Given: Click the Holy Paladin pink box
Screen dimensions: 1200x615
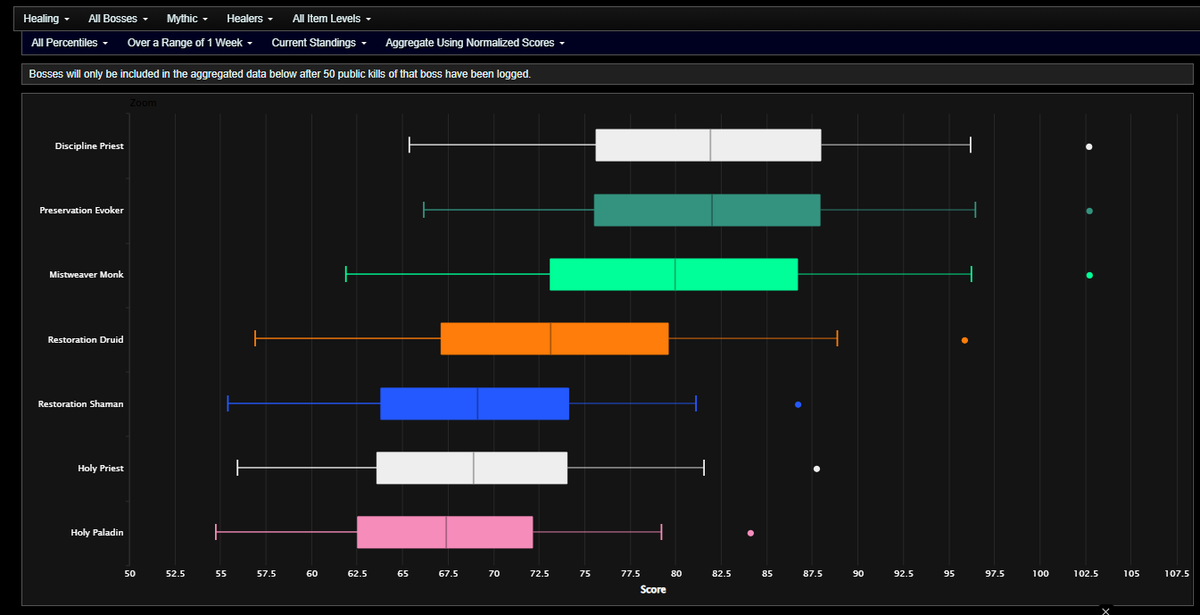Looking at the screenshot, I should coord(445,532).
